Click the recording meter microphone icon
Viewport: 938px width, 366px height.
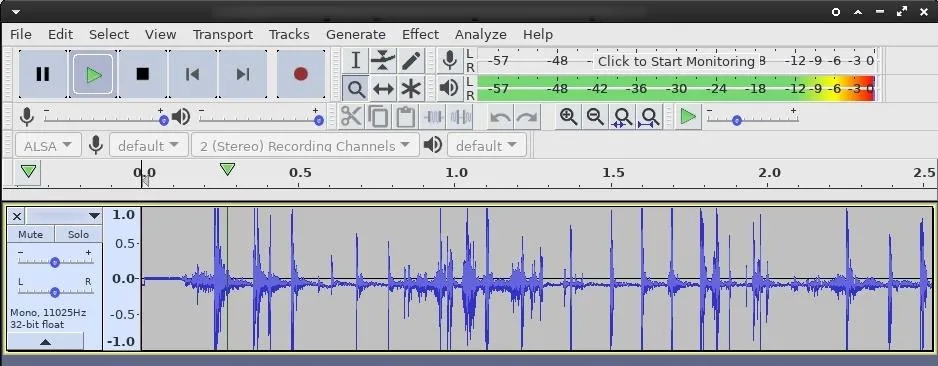pyautogui.click(x=449, y=60)
